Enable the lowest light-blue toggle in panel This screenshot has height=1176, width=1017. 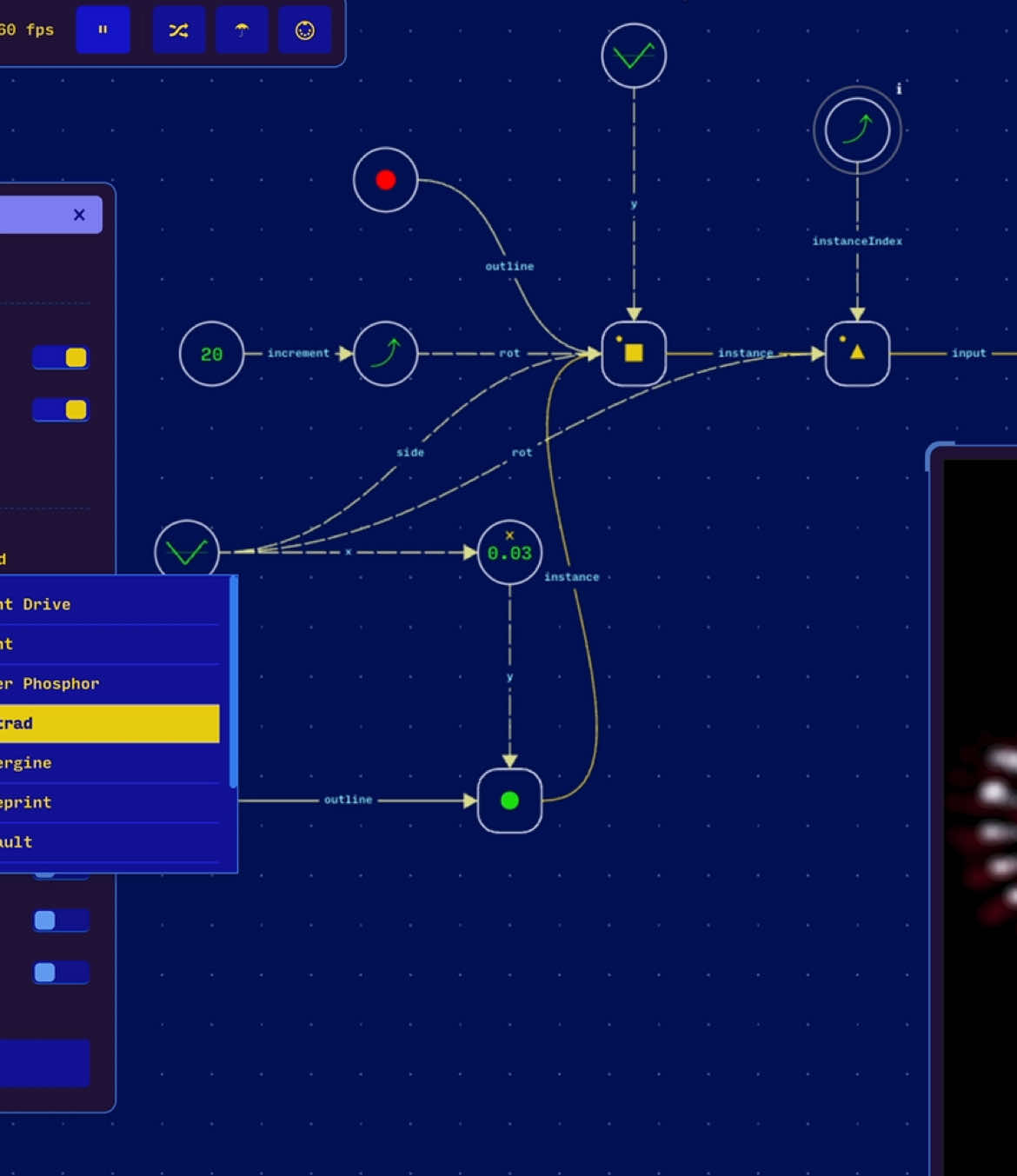click(61, 973)
